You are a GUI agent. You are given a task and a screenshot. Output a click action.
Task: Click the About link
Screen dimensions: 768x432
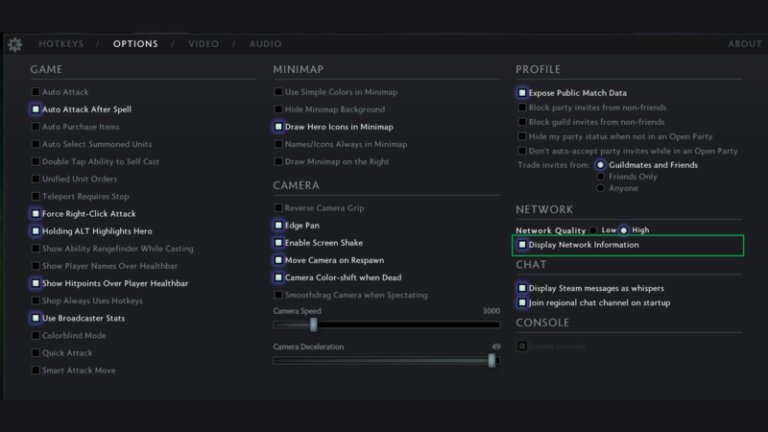744,44
